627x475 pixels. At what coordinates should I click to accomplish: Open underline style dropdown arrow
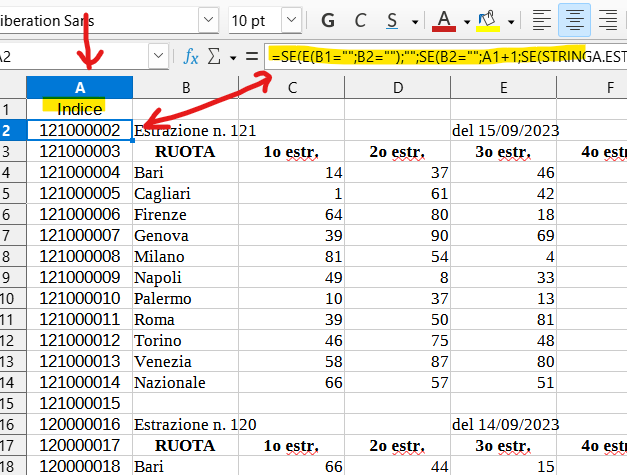[x=415, y=22]
